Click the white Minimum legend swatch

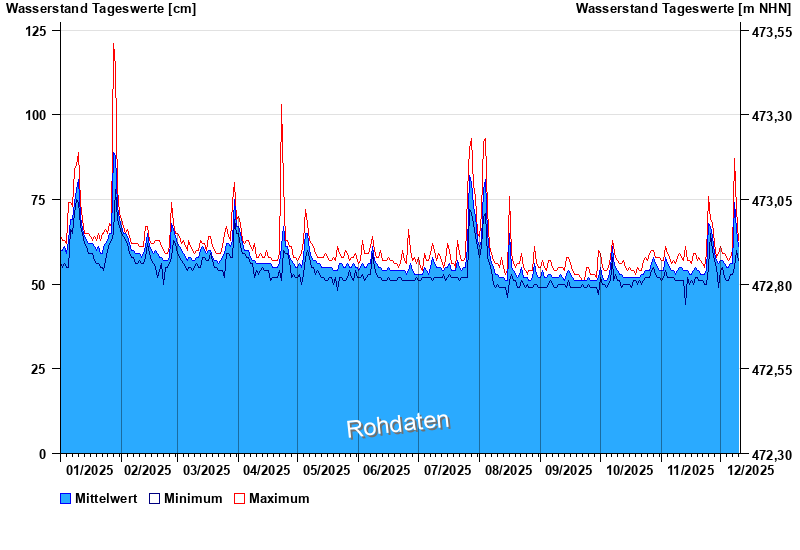(x=154, y=498)
